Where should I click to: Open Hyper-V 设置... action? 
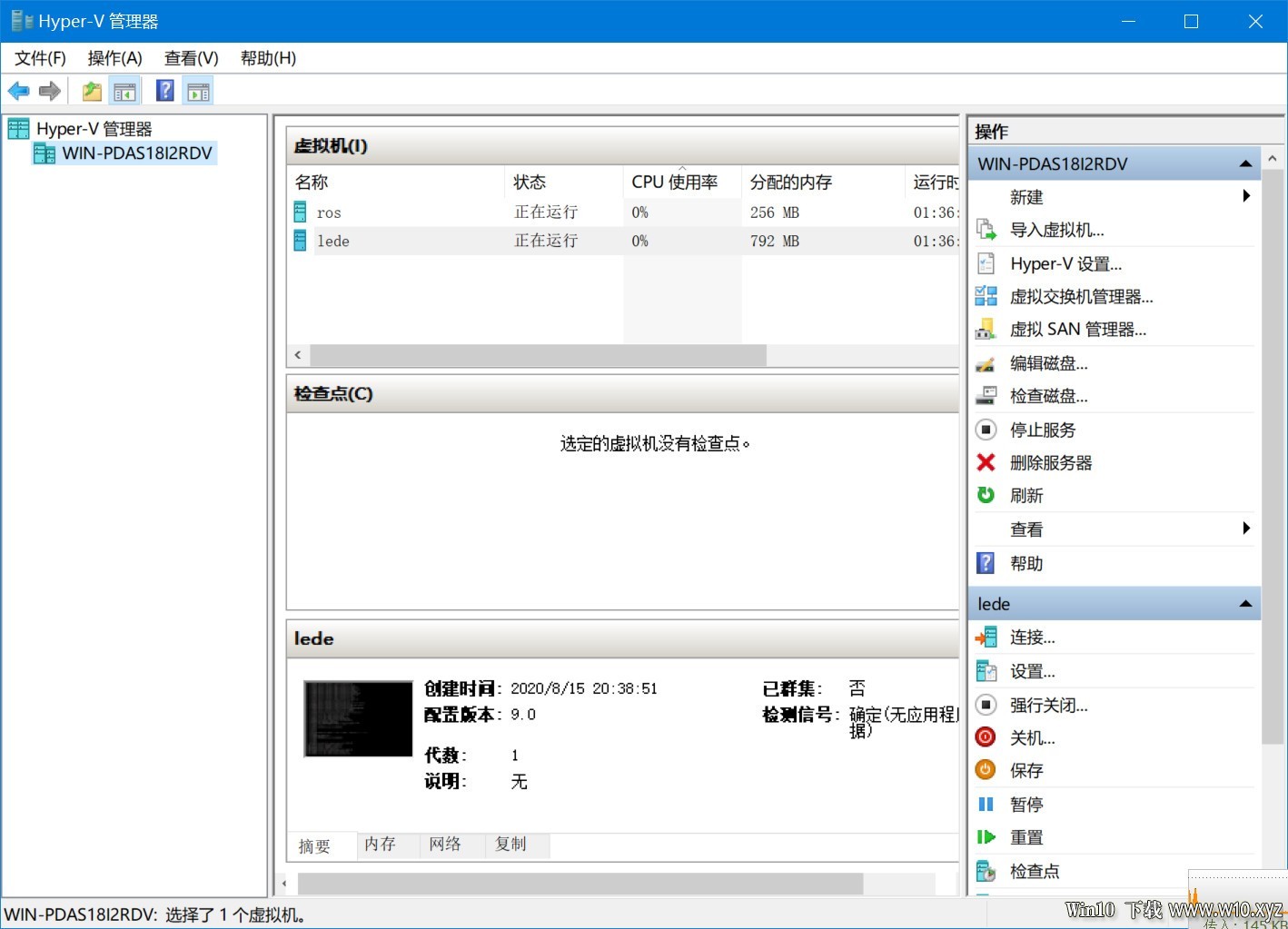[x=1066, y=263]
